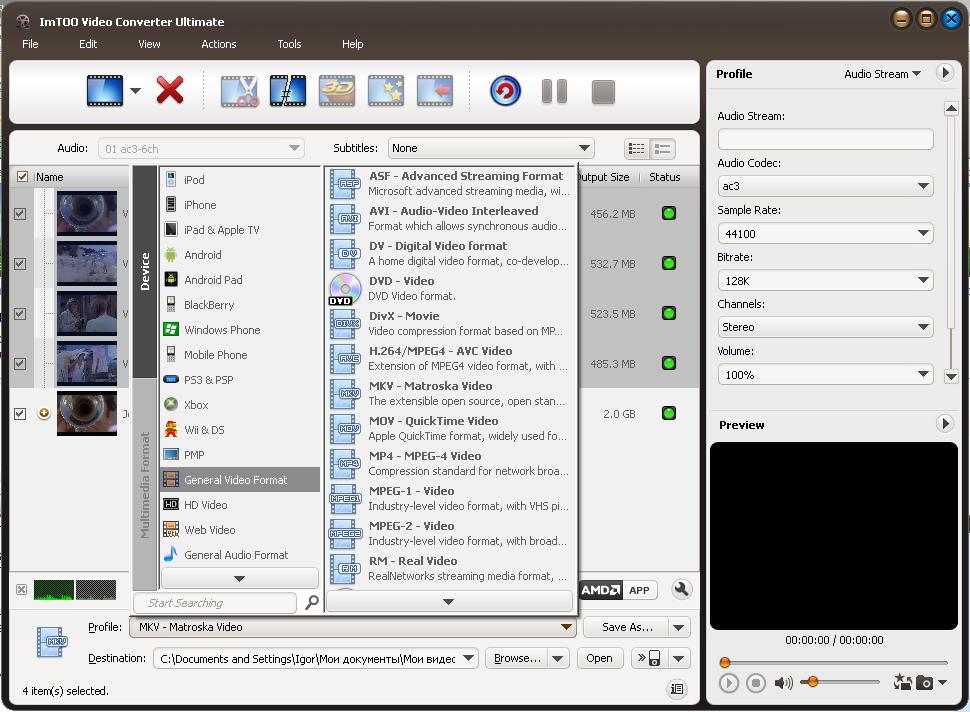Click the Save As... button
Screen dimensions: 970x712
click(x=627, y=627)
